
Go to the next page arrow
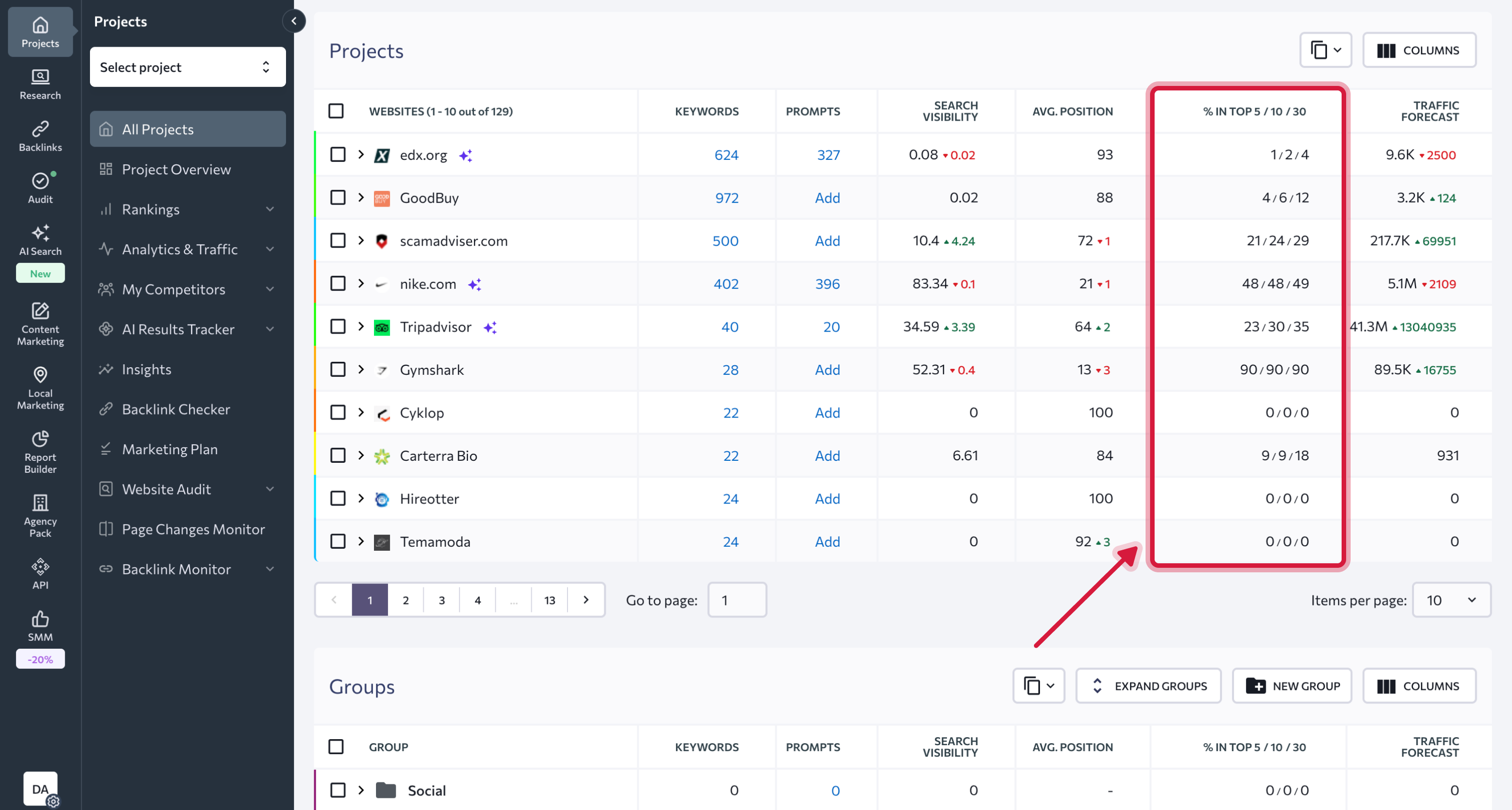pos(586,599)
